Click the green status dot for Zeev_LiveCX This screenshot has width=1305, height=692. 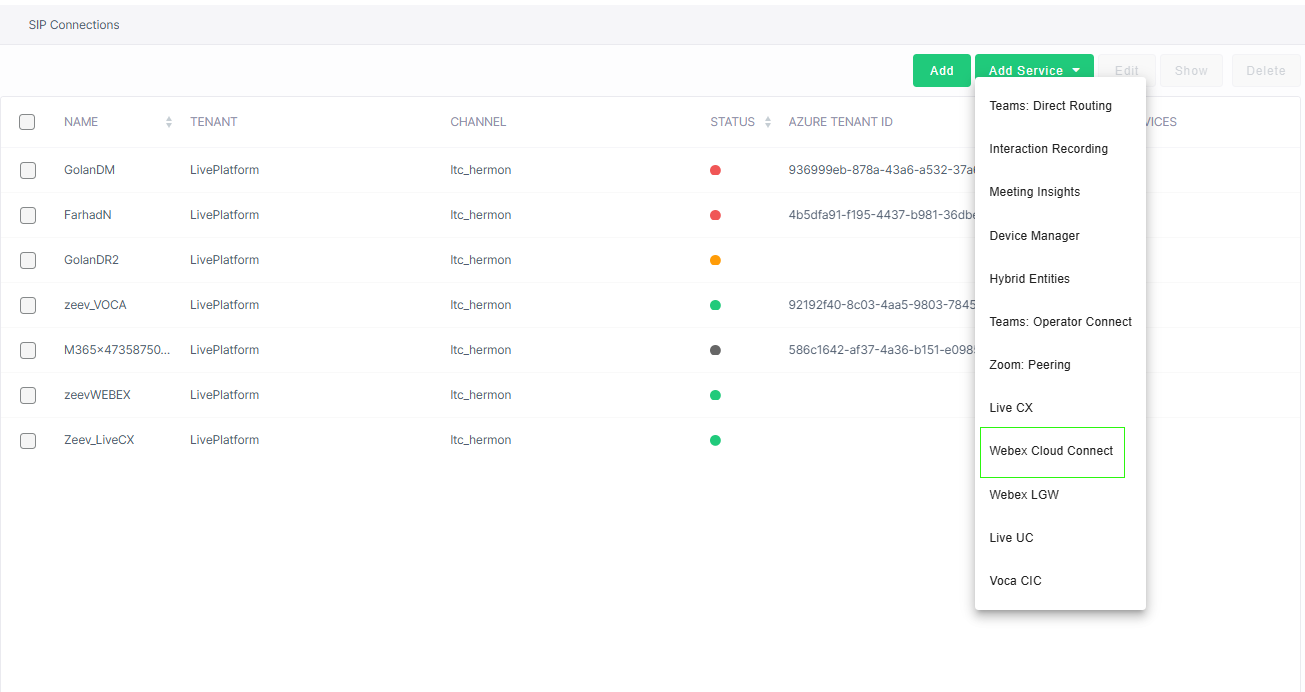tap(715, 440)
